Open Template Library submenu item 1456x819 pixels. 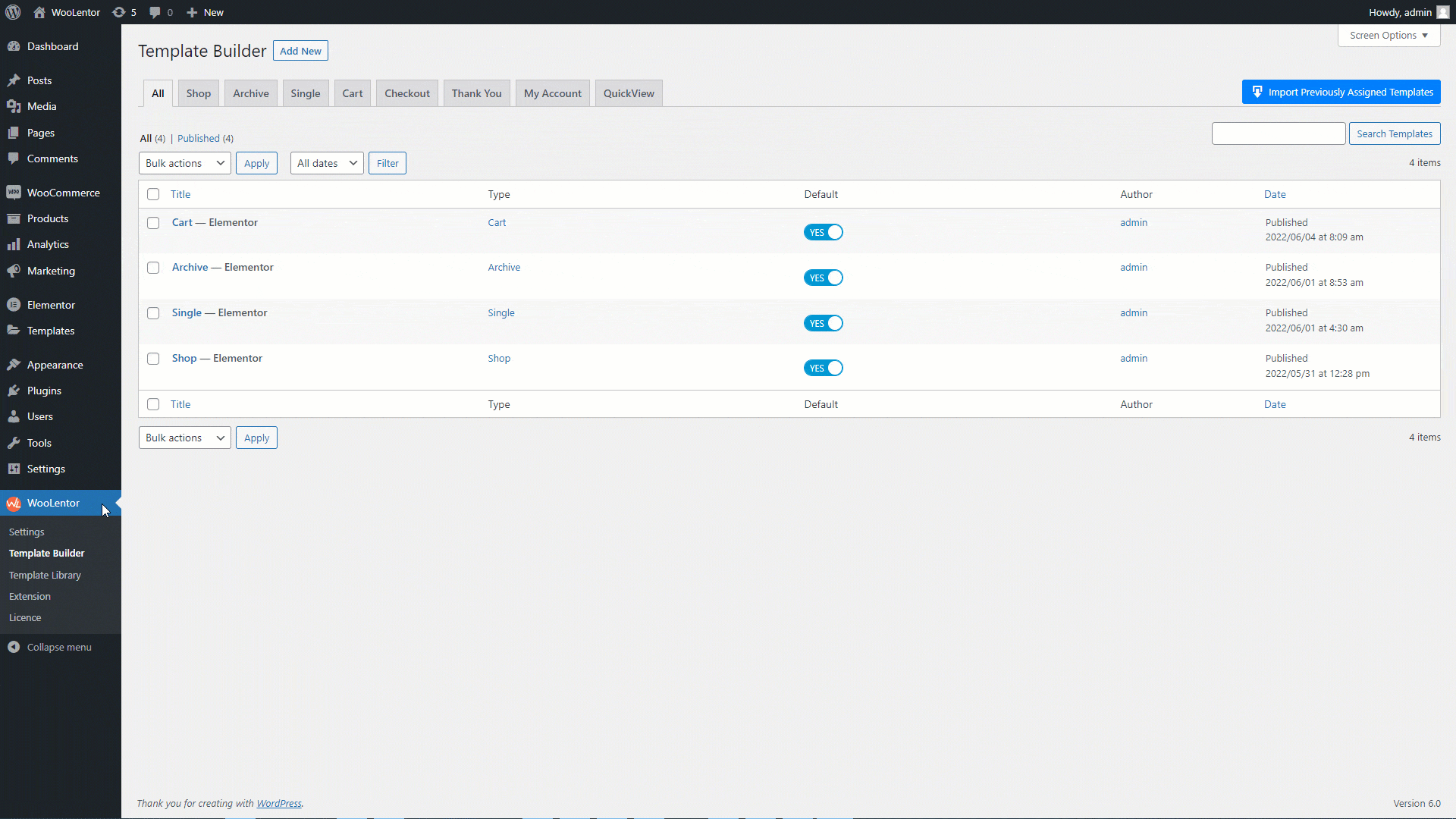(45, 575)
